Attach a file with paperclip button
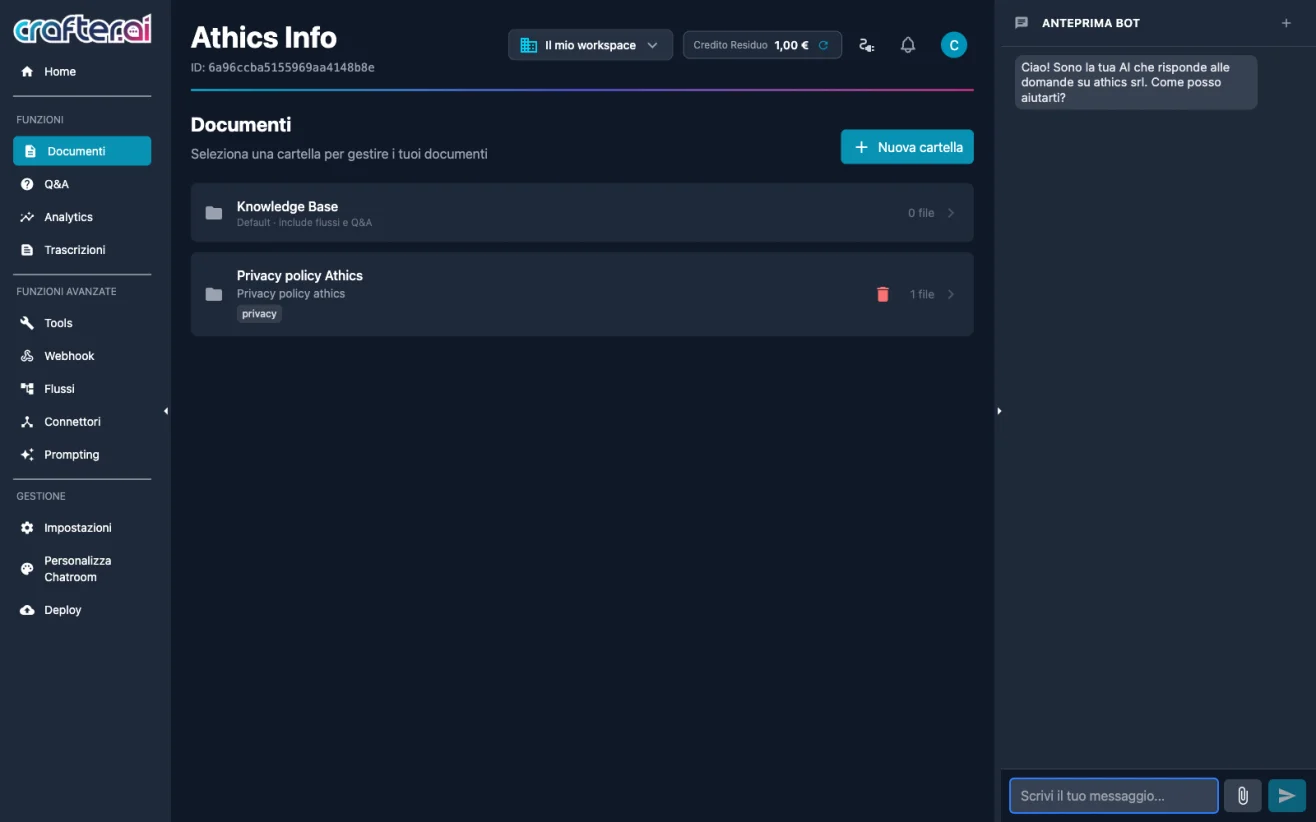Viewport: 1316px width, 822px height. (x=1243, y=796)
